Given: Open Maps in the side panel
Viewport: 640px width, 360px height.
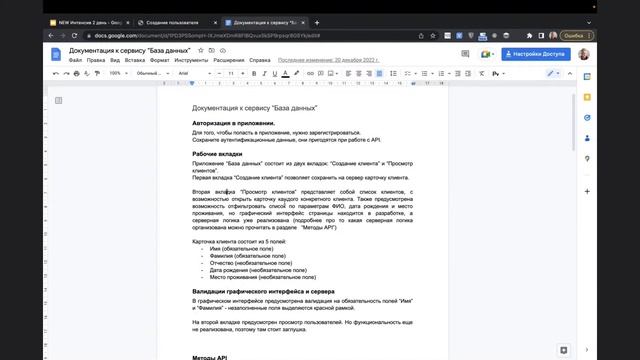Looking at the screenshot, I should pos(587,158).
